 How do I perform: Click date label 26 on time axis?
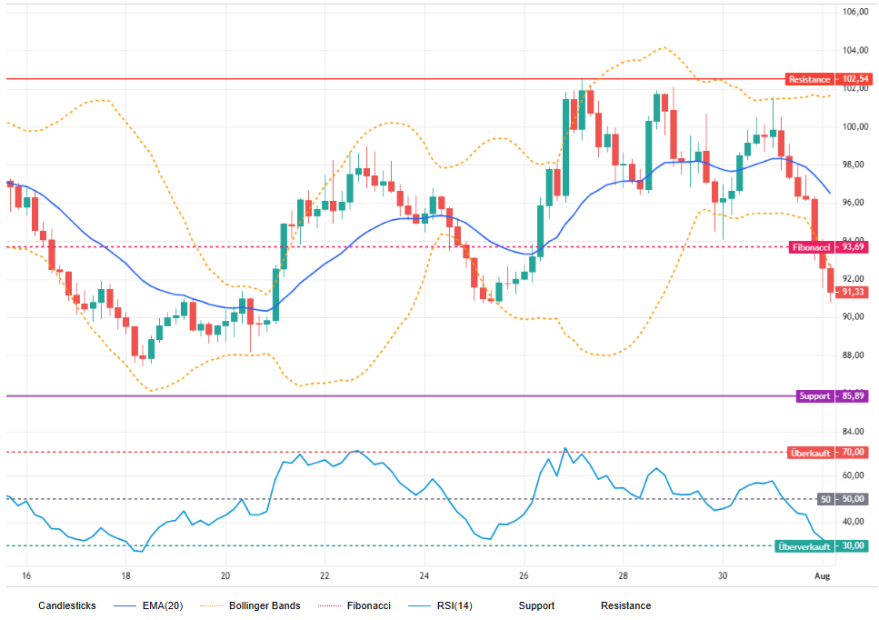pyautogui.click(x=524, y=576)
